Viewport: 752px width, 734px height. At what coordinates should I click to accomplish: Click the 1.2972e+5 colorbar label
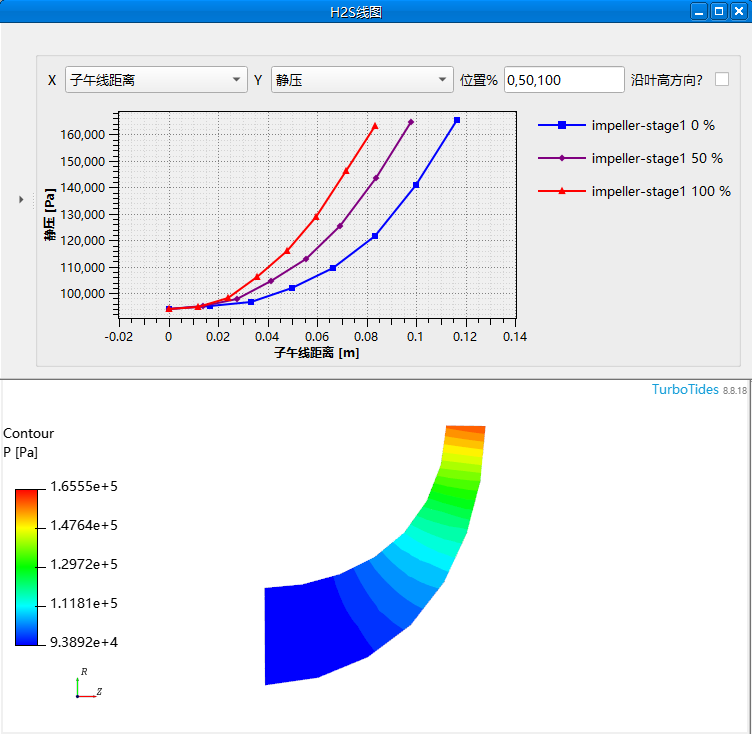[x=83, y=564]
